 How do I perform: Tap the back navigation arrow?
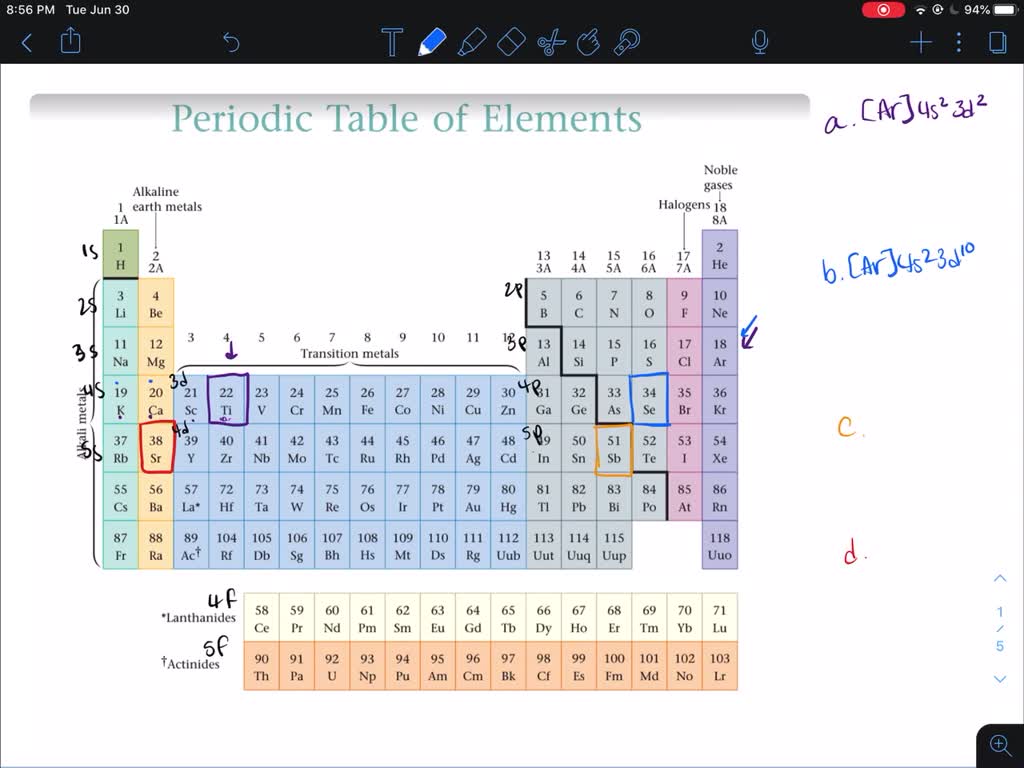coord(26,42)
